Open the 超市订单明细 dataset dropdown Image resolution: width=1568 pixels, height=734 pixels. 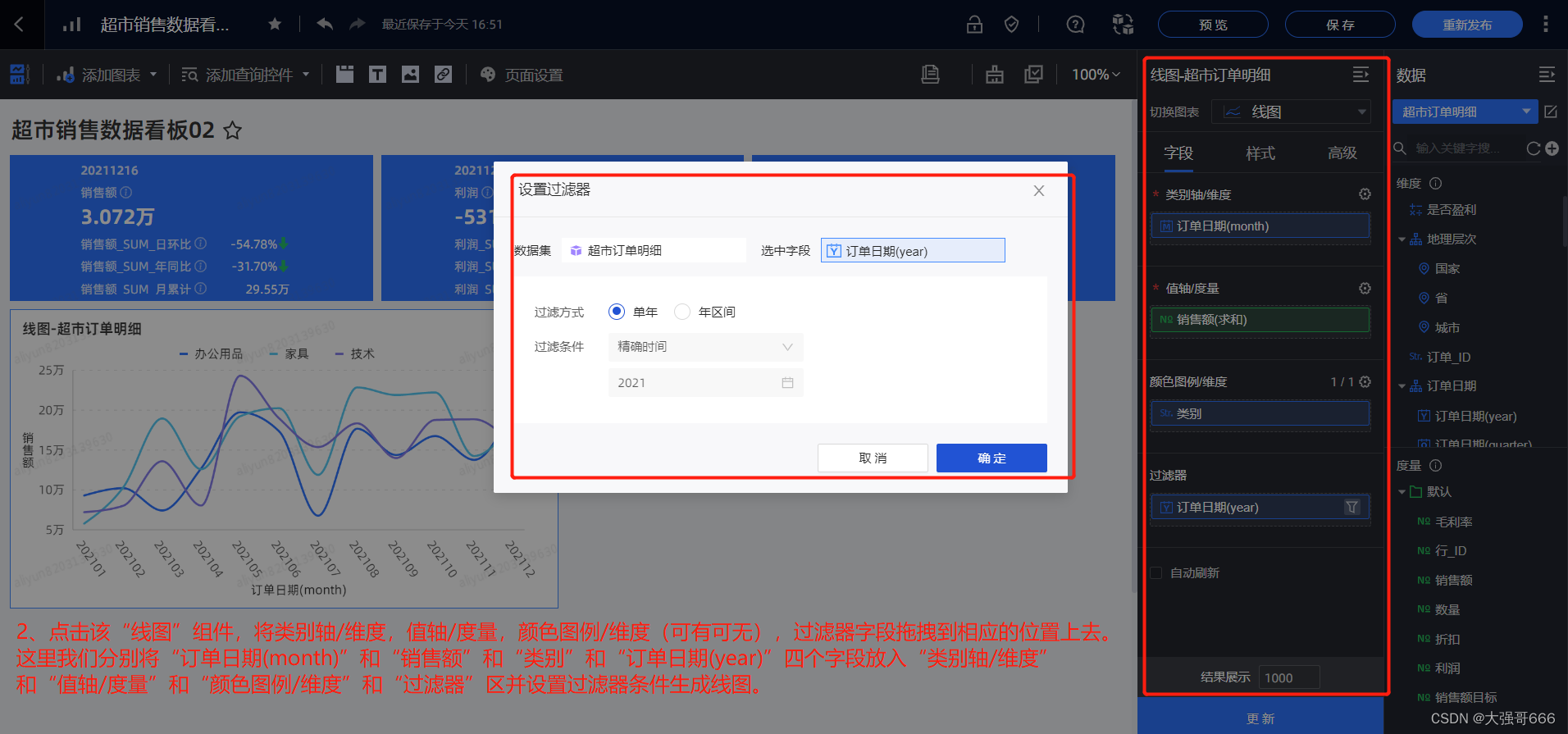pos(1465,112)
